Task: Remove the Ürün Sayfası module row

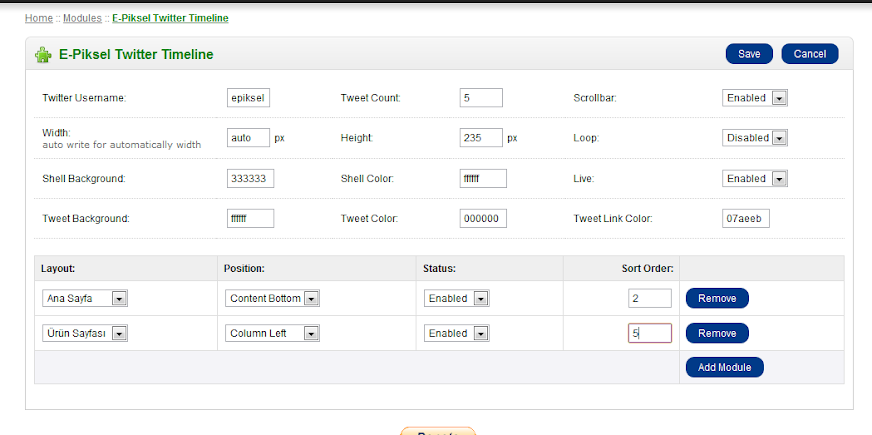Action: [x=717, y=333]
